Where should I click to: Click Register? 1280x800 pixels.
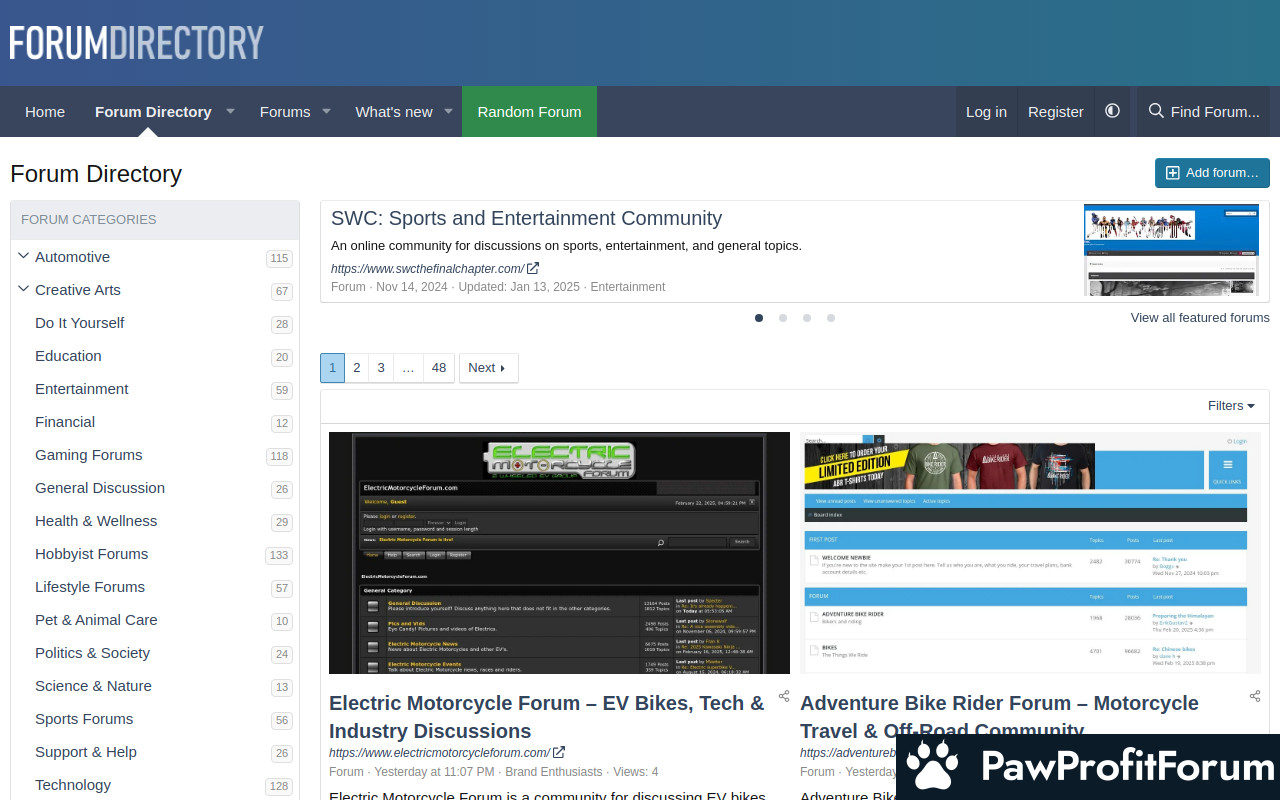coord(1055,111)
